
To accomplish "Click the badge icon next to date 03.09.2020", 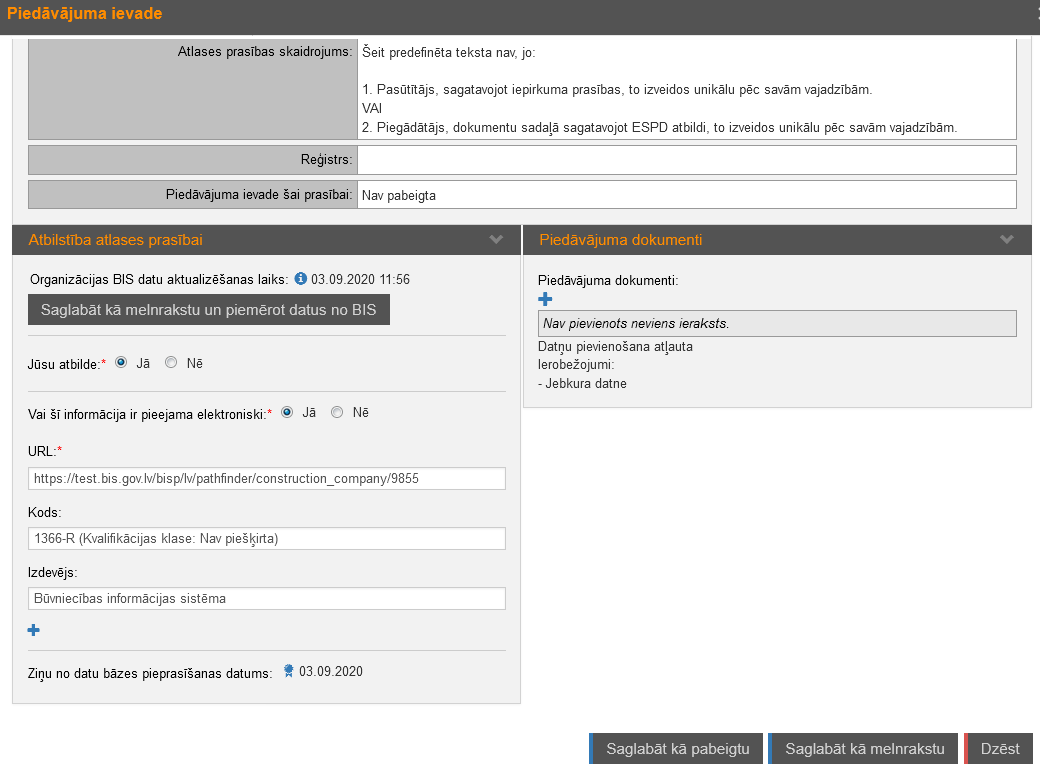I will point(288,672).
